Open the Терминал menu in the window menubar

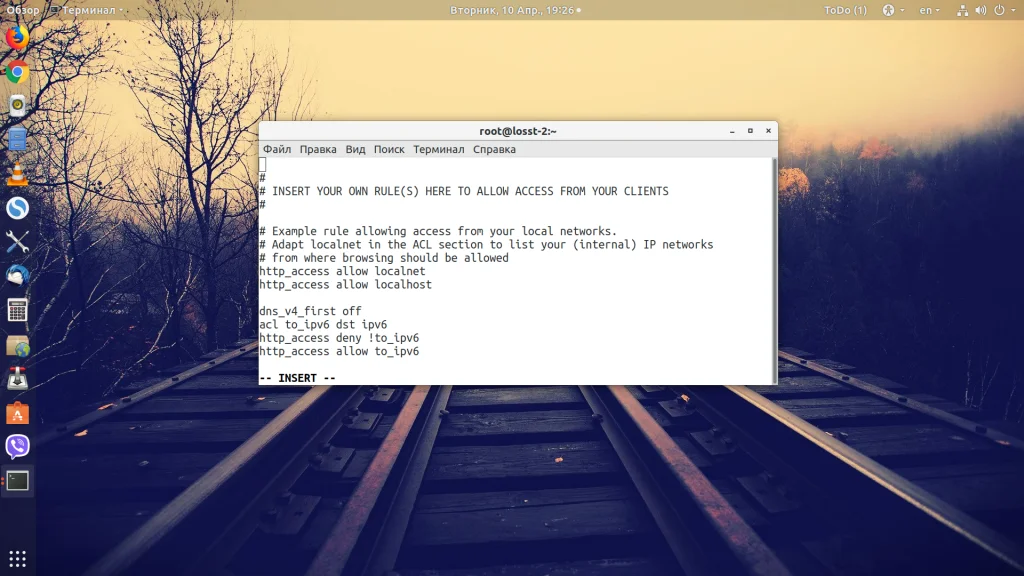point(438,149)
